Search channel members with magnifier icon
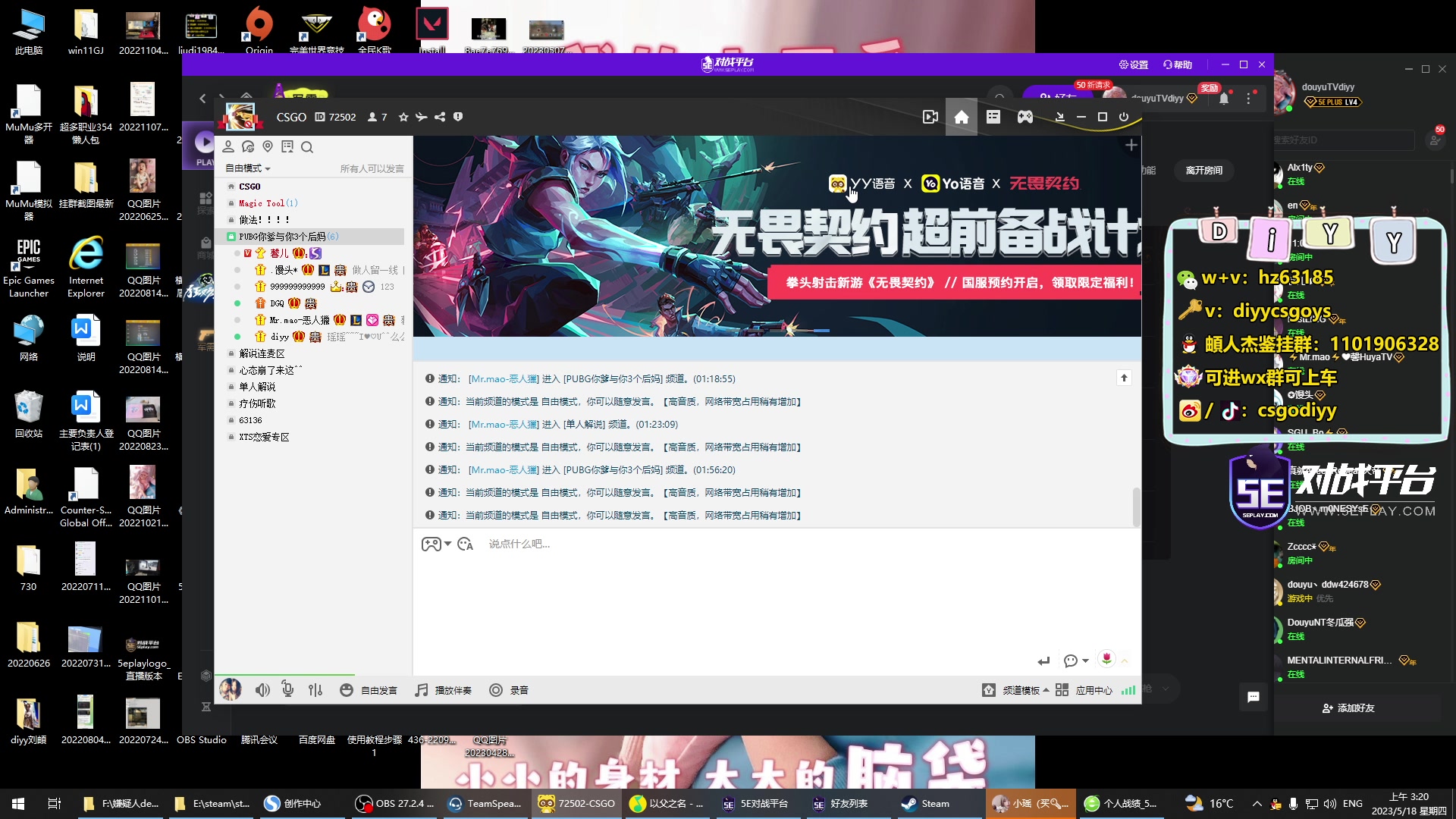 coord(307,146)
